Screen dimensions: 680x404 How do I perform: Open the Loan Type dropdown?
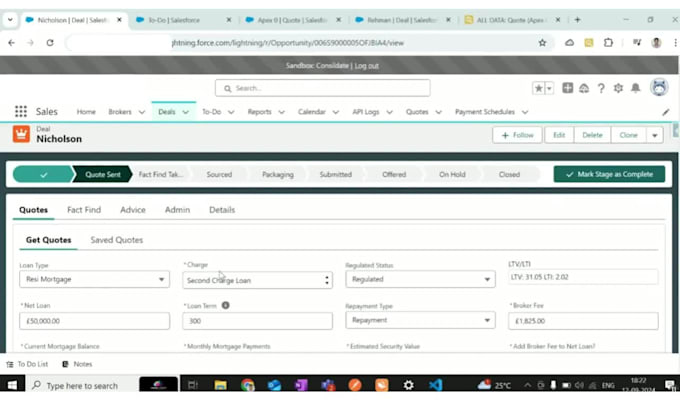(x=95, y=279)
